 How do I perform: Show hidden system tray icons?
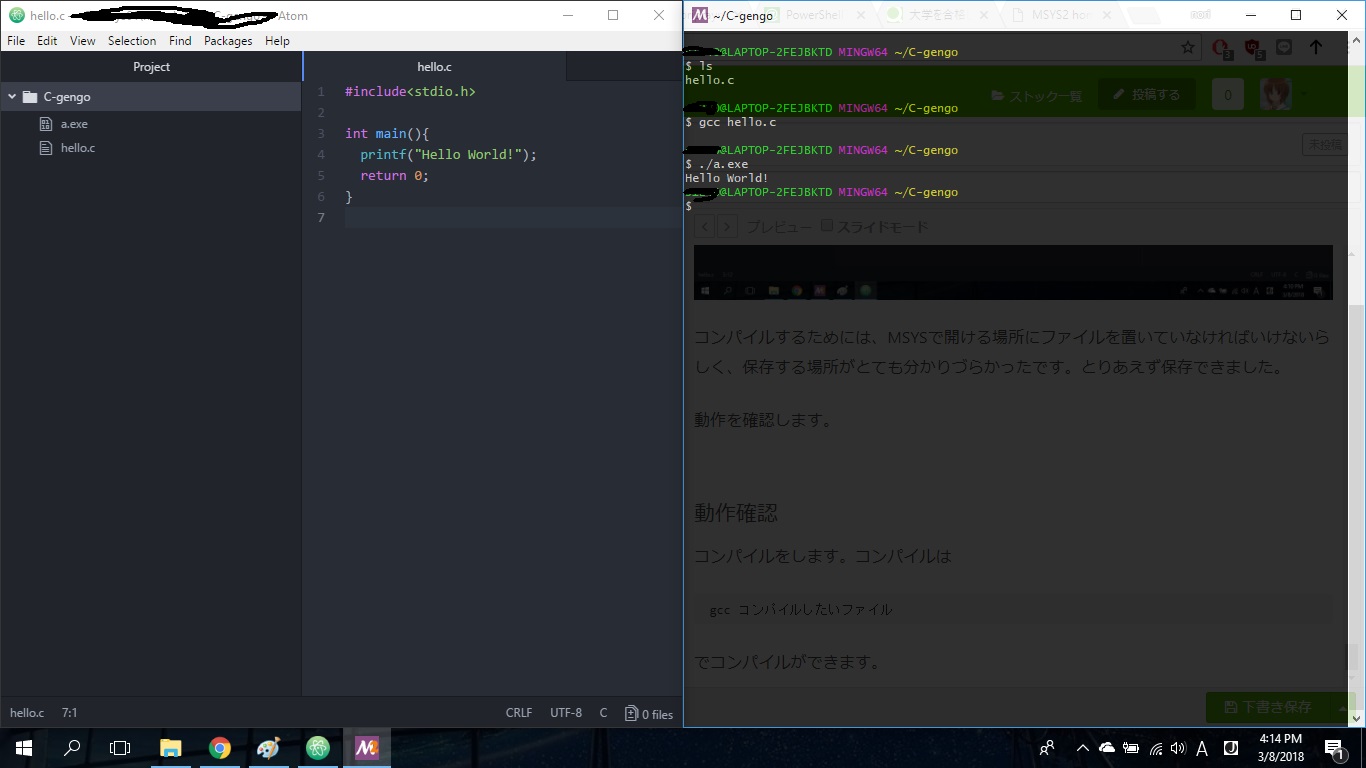coord(1082,748)
